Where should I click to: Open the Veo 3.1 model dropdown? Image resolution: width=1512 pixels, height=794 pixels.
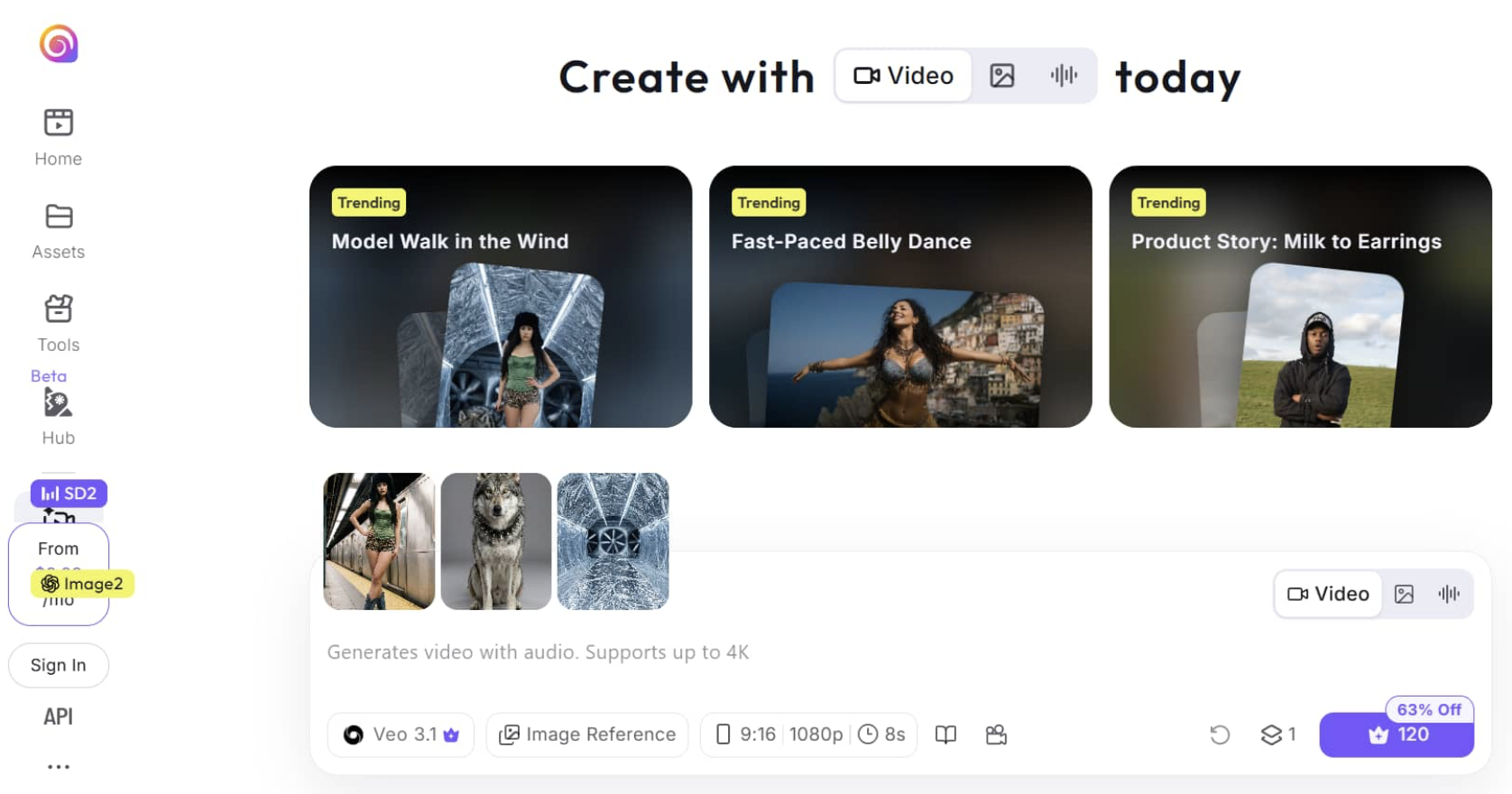click(401, 734)
